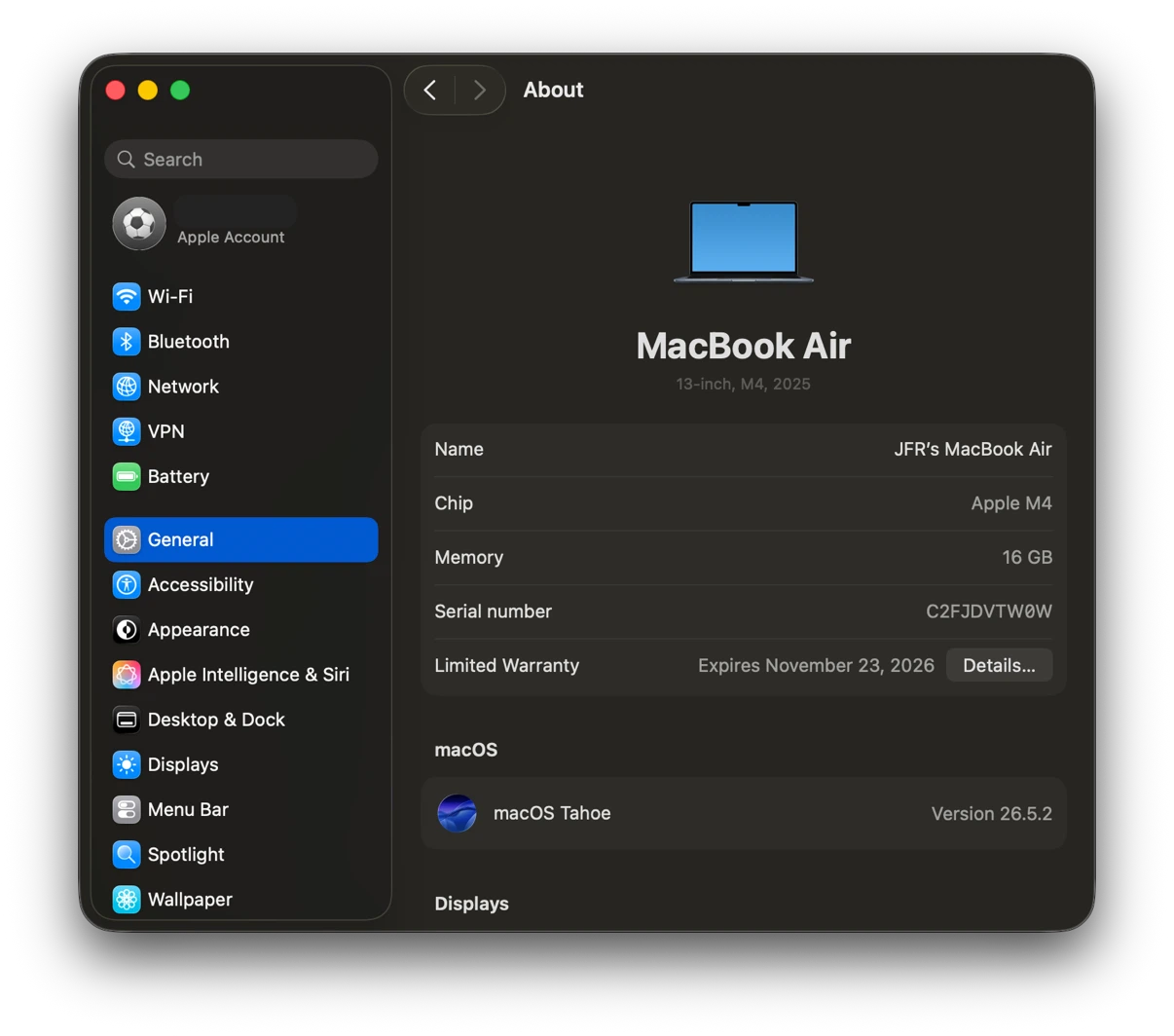This screenshot has width=1174, height=1036.
Task: Open the Bluetooth settings pane
Action: pos(241,342)
